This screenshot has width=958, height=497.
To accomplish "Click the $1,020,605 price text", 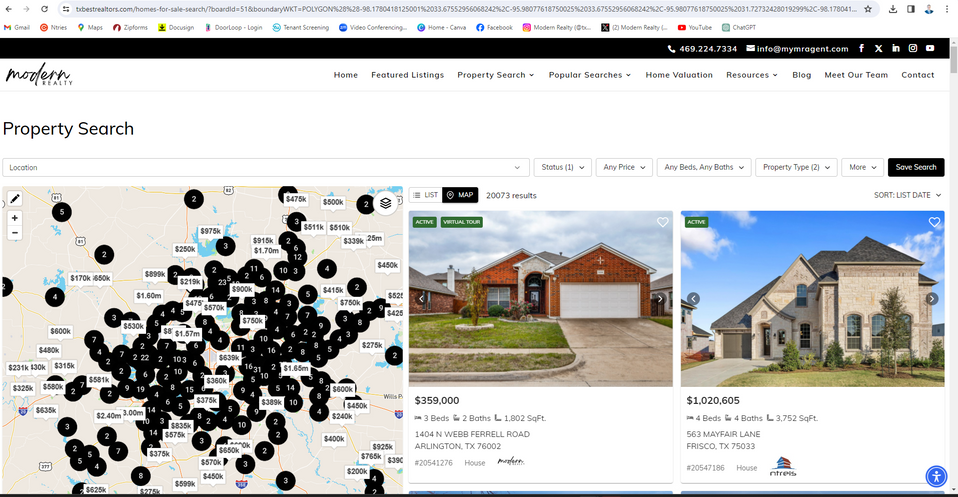I will [x=713, y=400].
